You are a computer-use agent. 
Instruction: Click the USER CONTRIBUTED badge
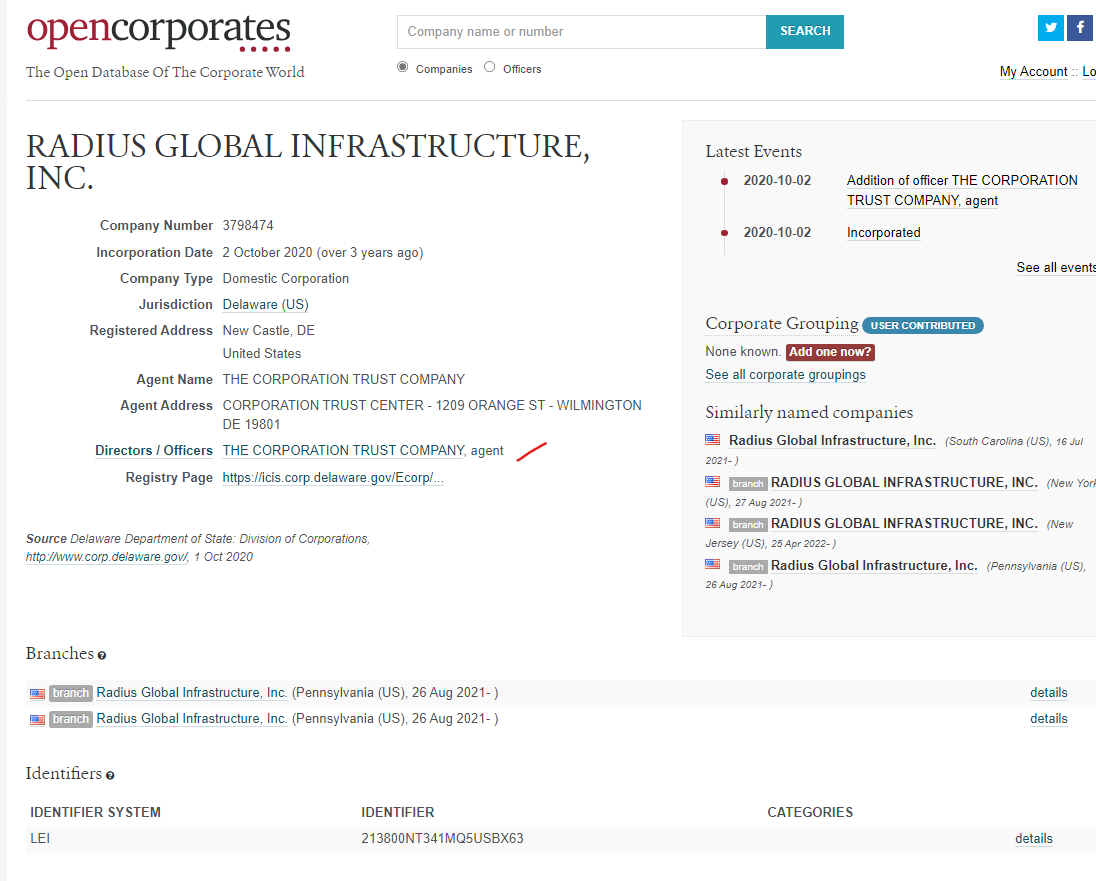point(923,325)
